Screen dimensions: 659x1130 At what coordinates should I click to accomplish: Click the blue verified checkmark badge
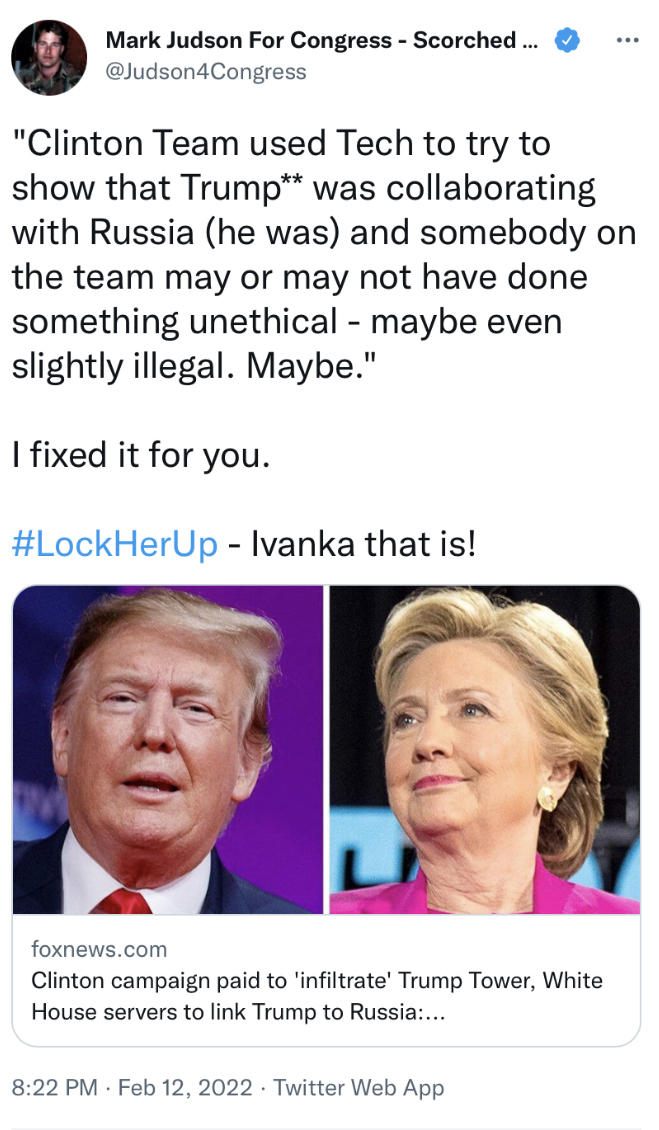[567, 40]
